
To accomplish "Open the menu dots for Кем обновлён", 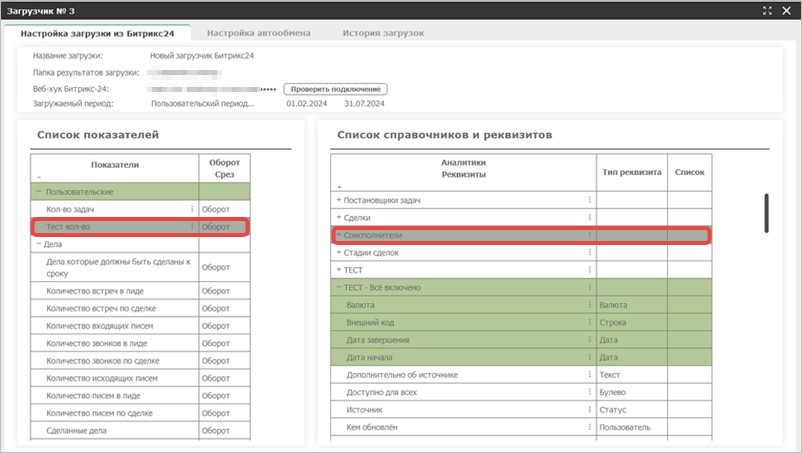I will 590,426.
